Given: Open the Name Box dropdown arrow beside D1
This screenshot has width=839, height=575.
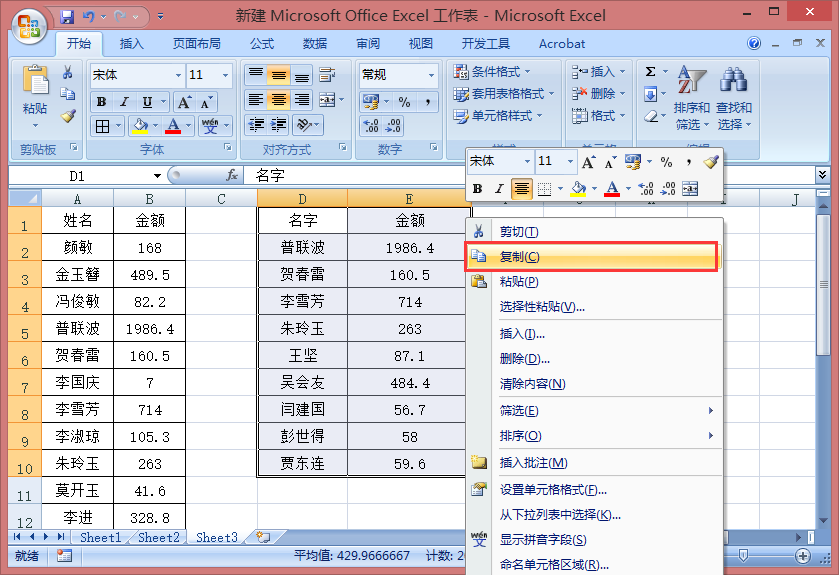Looking at the screenshot, I should click(157, 175).
